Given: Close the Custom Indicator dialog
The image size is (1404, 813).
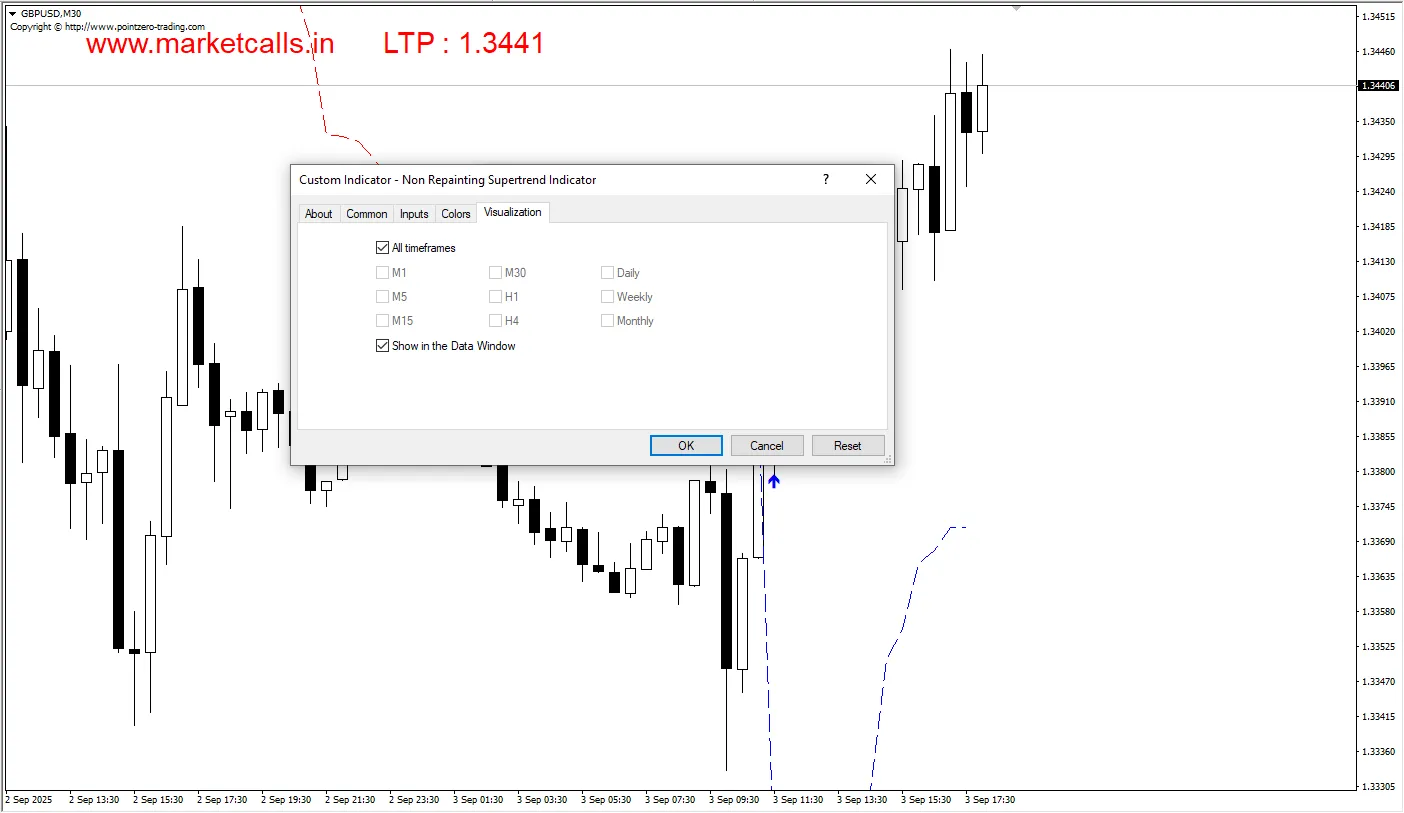Looking at the screenshot, I should pyautogui.click(x=870, y=179).
